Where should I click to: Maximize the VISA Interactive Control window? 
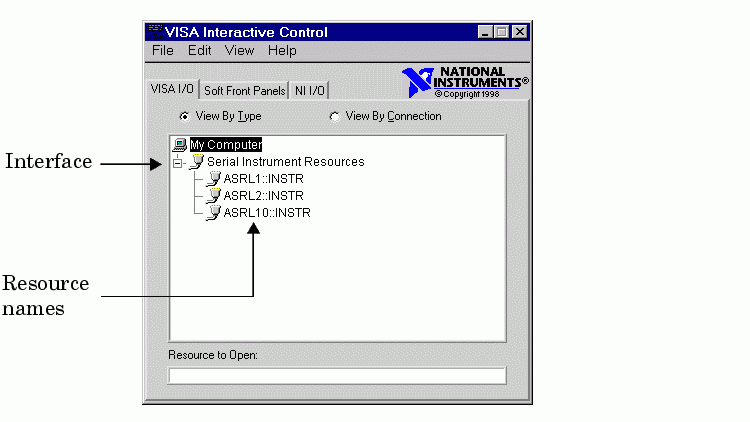tap(501, 32)
